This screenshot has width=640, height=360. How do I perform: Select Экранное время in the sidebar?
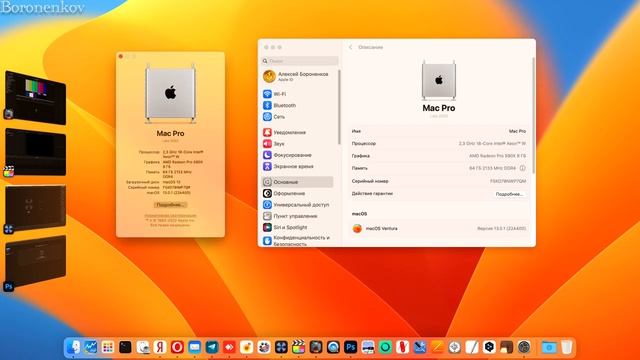pos(297,167)
